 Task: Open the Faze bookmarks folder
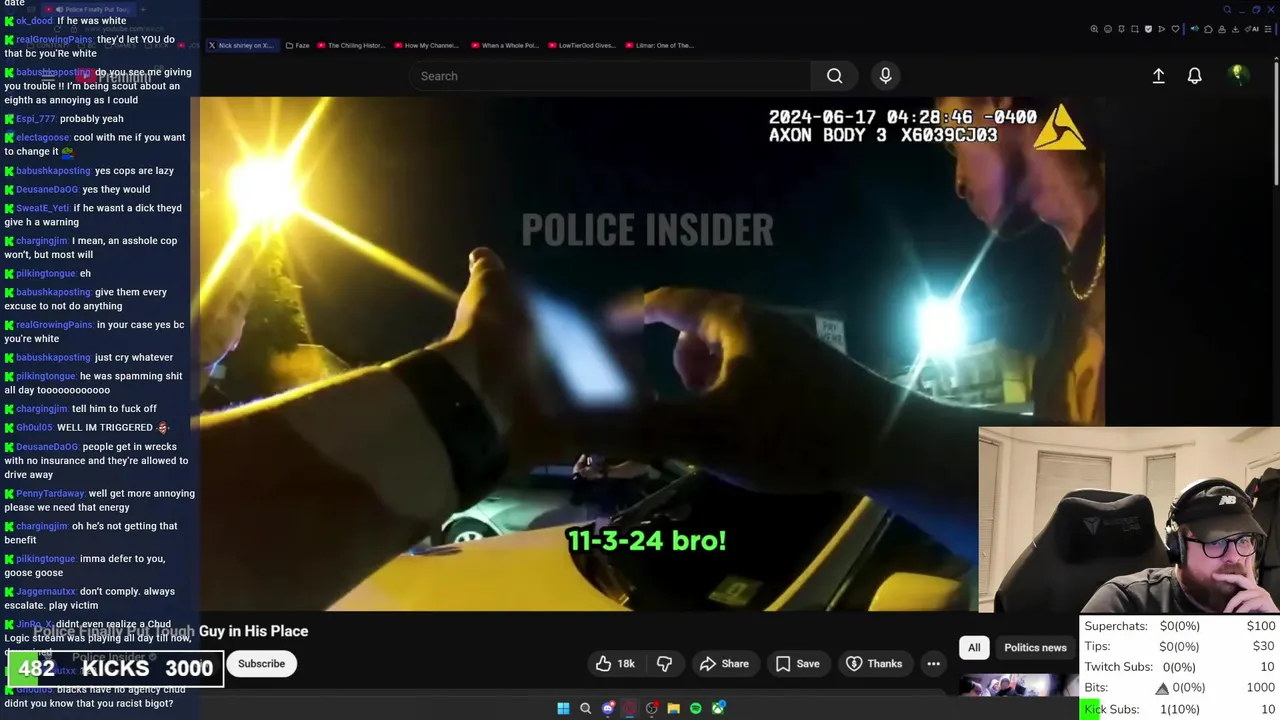click(x=297, y=45)
